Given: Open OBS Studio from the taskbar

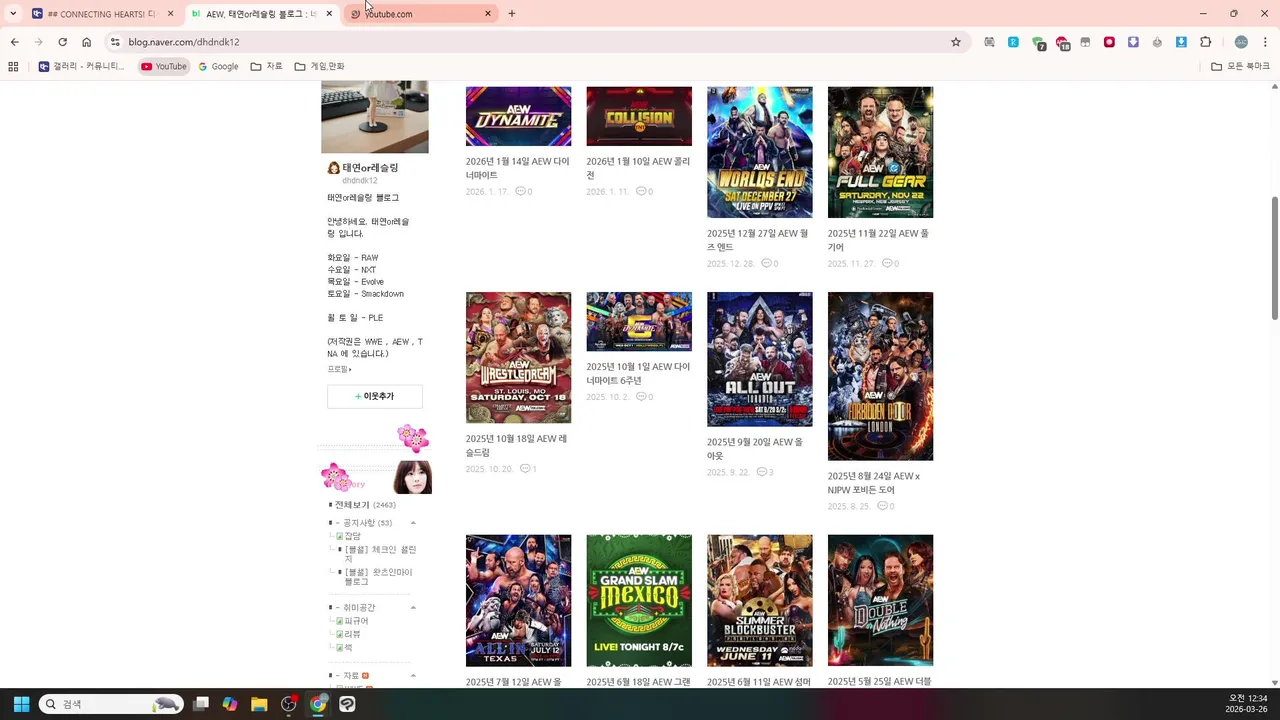Looking at the screenshot, I should pos(289,704).
